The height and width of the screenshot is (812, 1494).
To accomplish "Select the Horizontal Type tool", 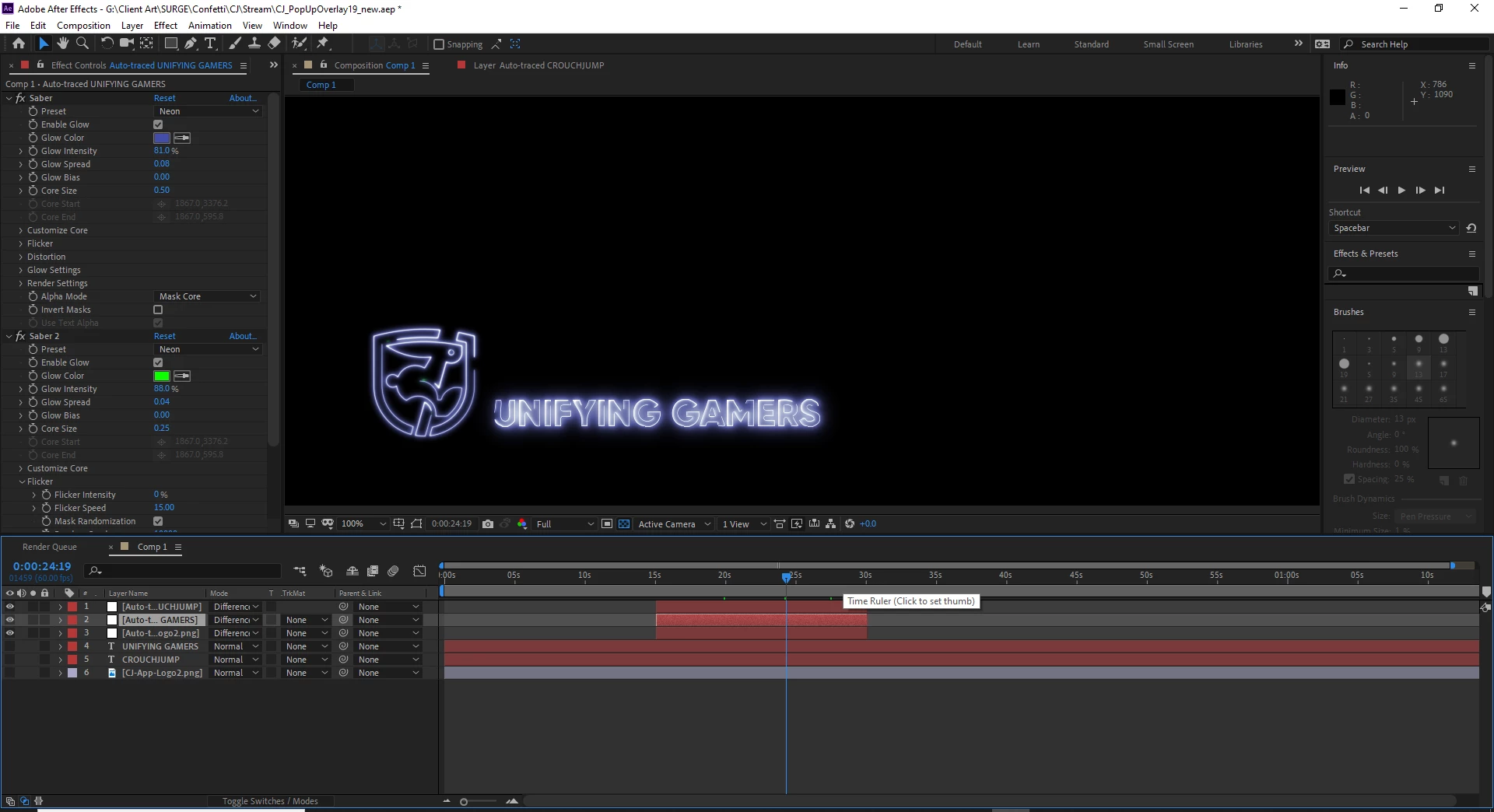I will click(210, 44).
